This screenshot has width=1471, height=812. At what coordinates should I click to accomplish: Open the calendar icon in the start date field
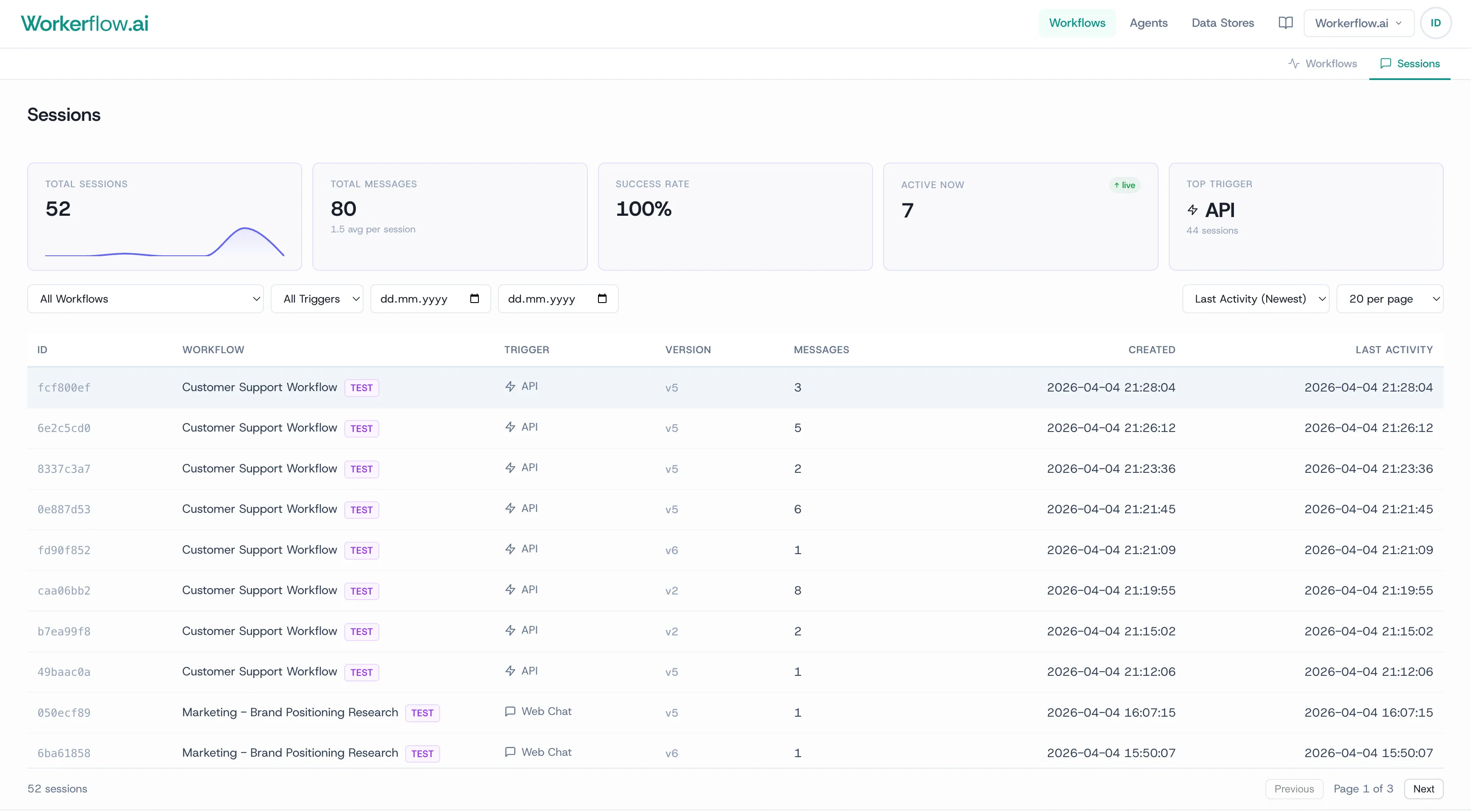475,298
